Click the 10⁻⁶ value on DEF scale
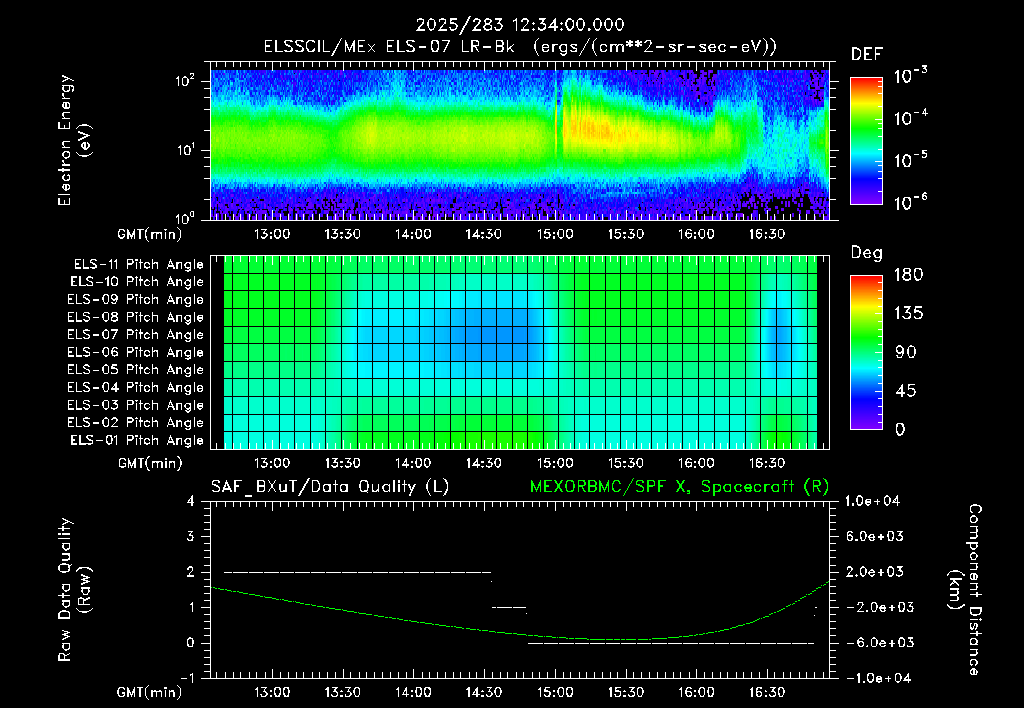The width and height of the screenshot is (1024, 708). [x=910, y=202]
